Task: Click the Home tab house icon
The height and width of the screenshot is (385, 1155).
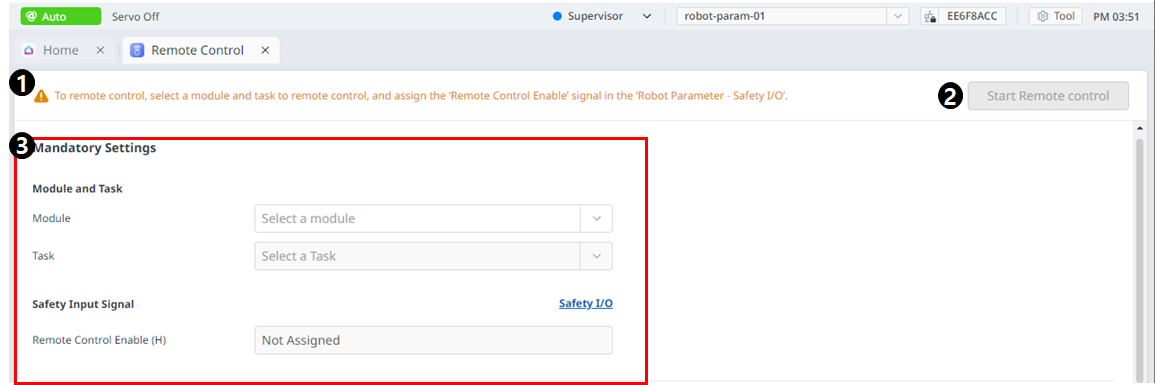Action: click(x=29, y=50)
